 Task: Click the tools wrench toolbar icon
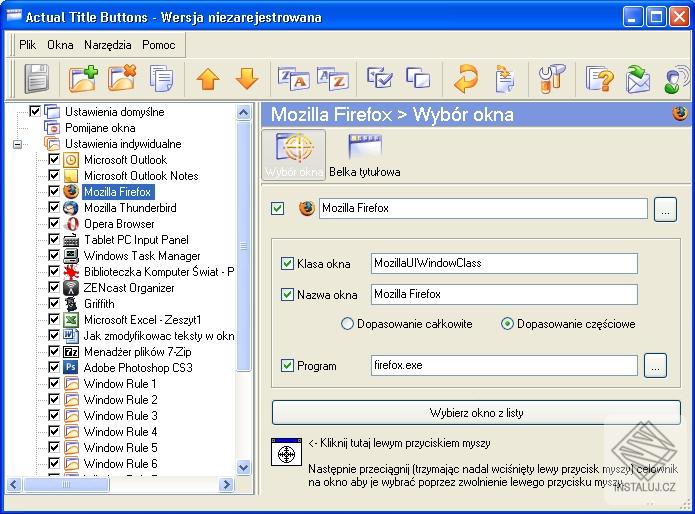point(551,79)
